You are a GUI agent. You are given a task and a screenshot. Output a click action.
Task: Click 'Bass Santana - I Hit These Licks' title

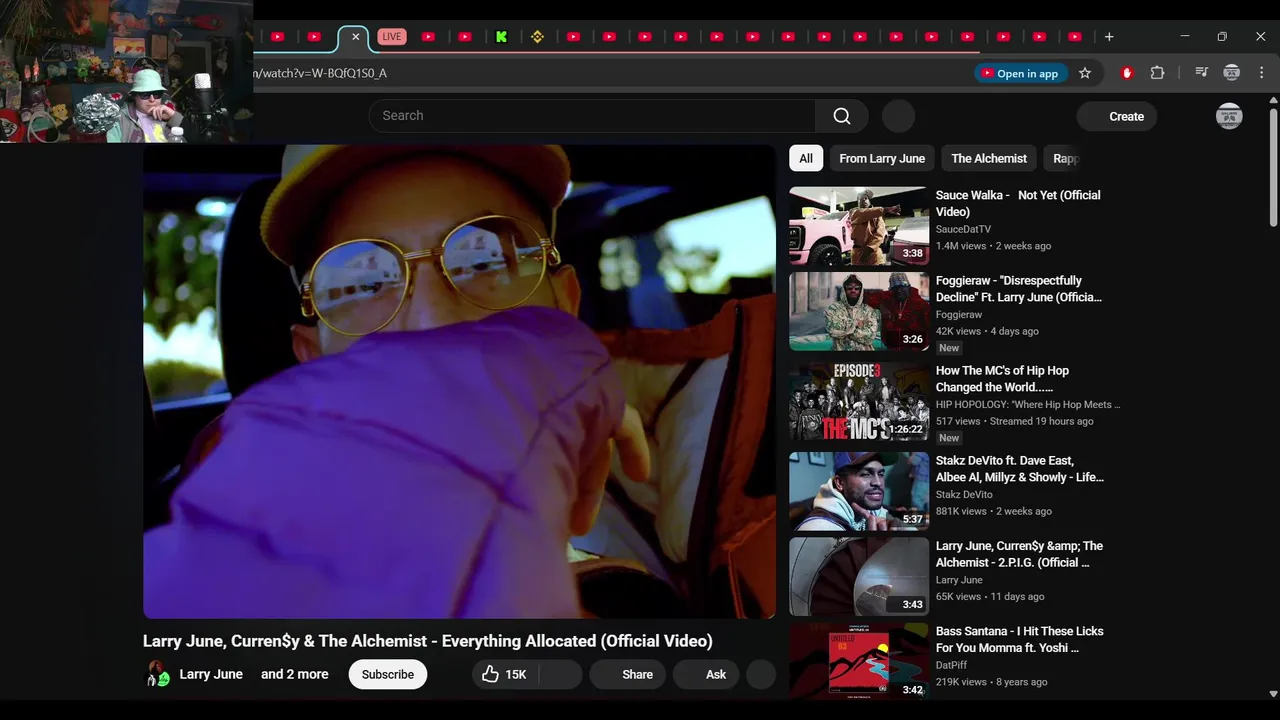click(x=1019, y=639)
